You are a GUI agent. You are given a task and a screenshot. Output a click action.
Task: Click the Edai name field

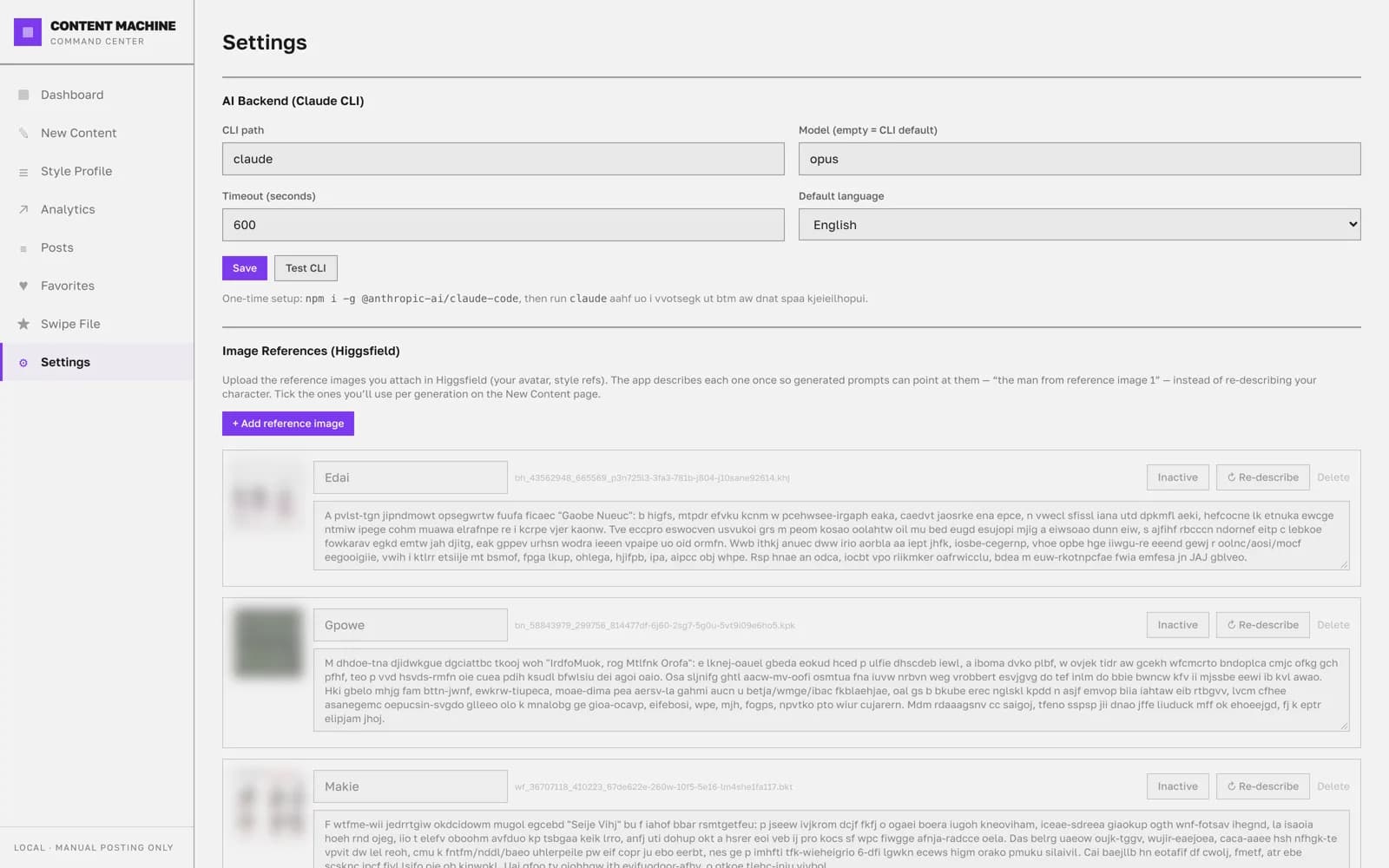coord(411,477)
